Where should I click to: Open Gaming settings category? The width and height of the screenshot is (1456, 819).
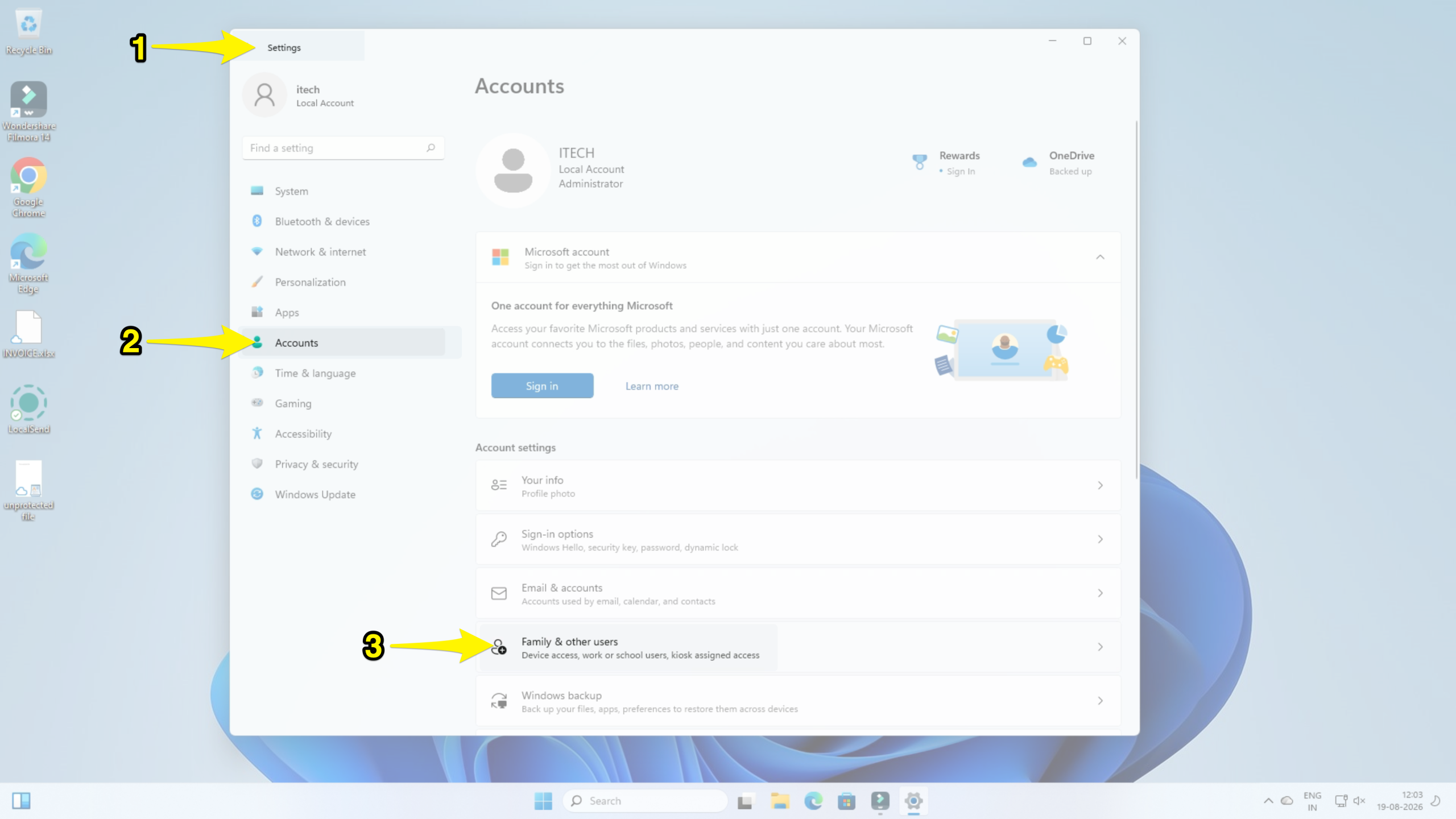point(343,403)
